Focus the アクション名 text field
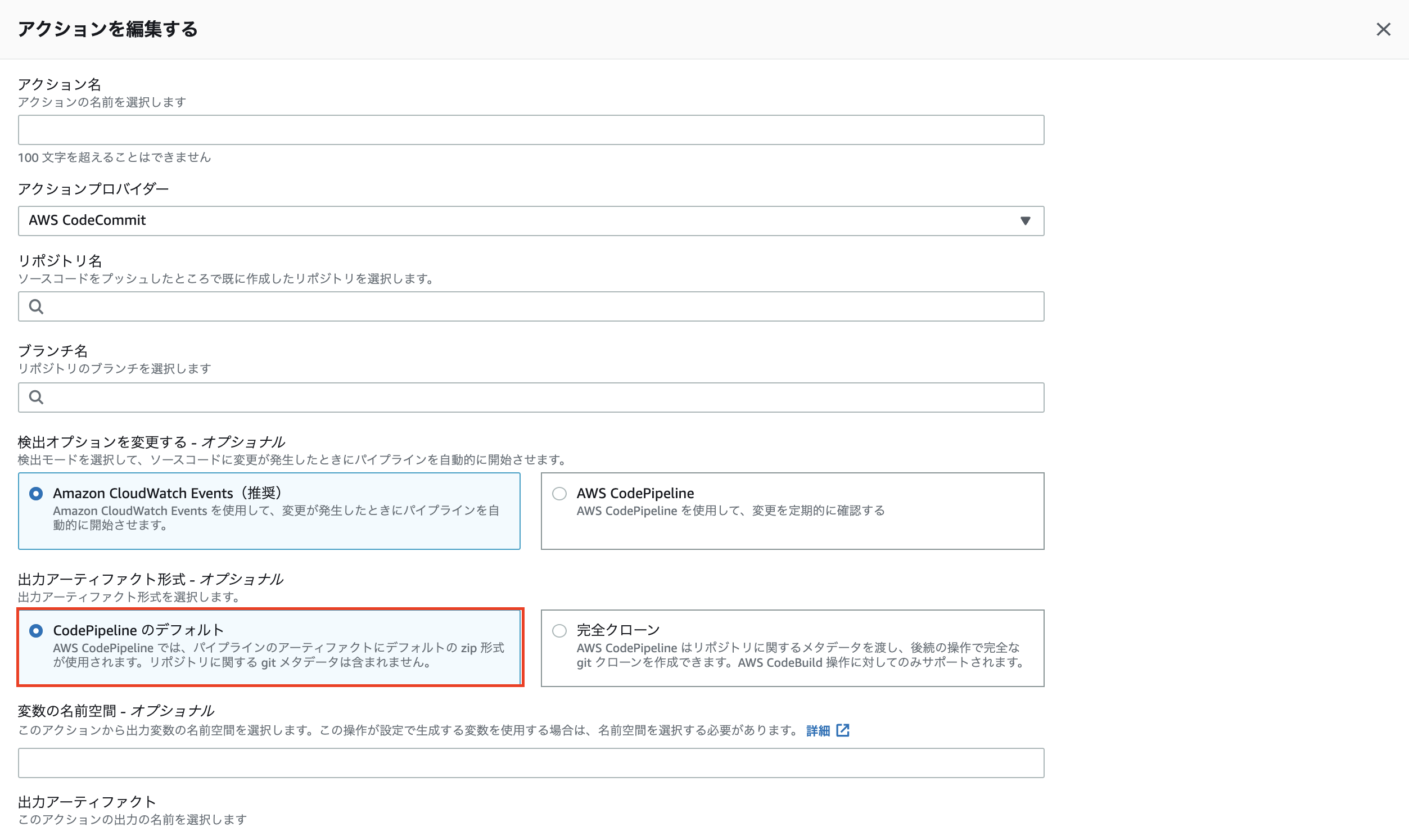 [531, 130]
